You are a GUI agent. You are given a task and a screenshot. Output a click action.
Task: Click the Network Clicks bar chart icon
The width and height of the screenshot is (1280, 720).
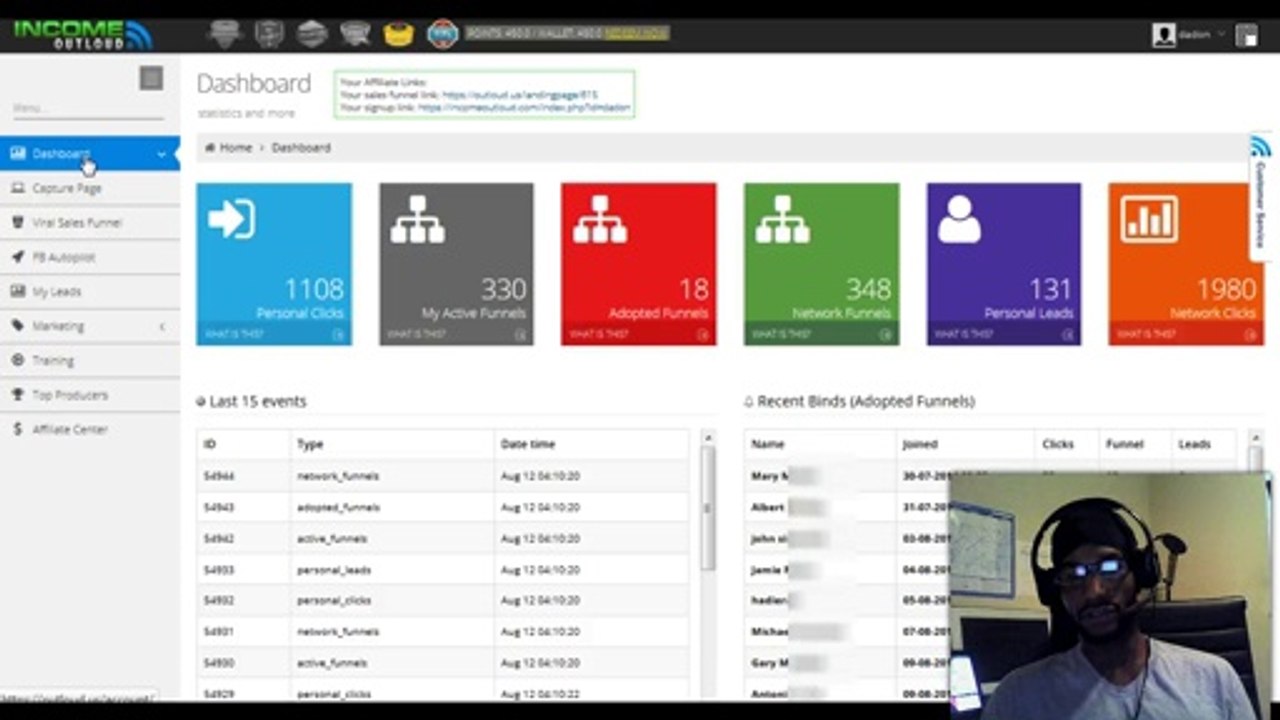(x=1149, y=219)
